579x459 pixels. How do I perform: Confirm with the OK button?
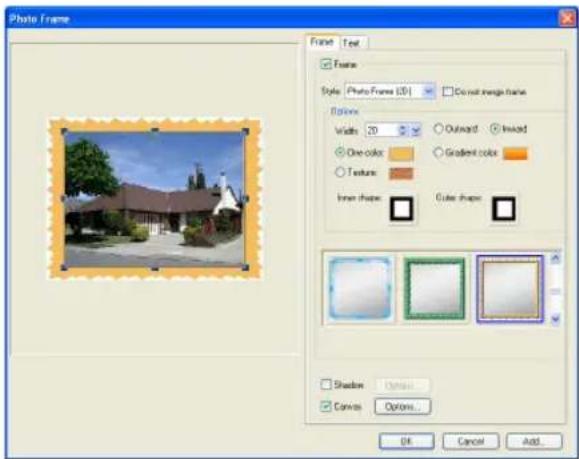[406, 441]
